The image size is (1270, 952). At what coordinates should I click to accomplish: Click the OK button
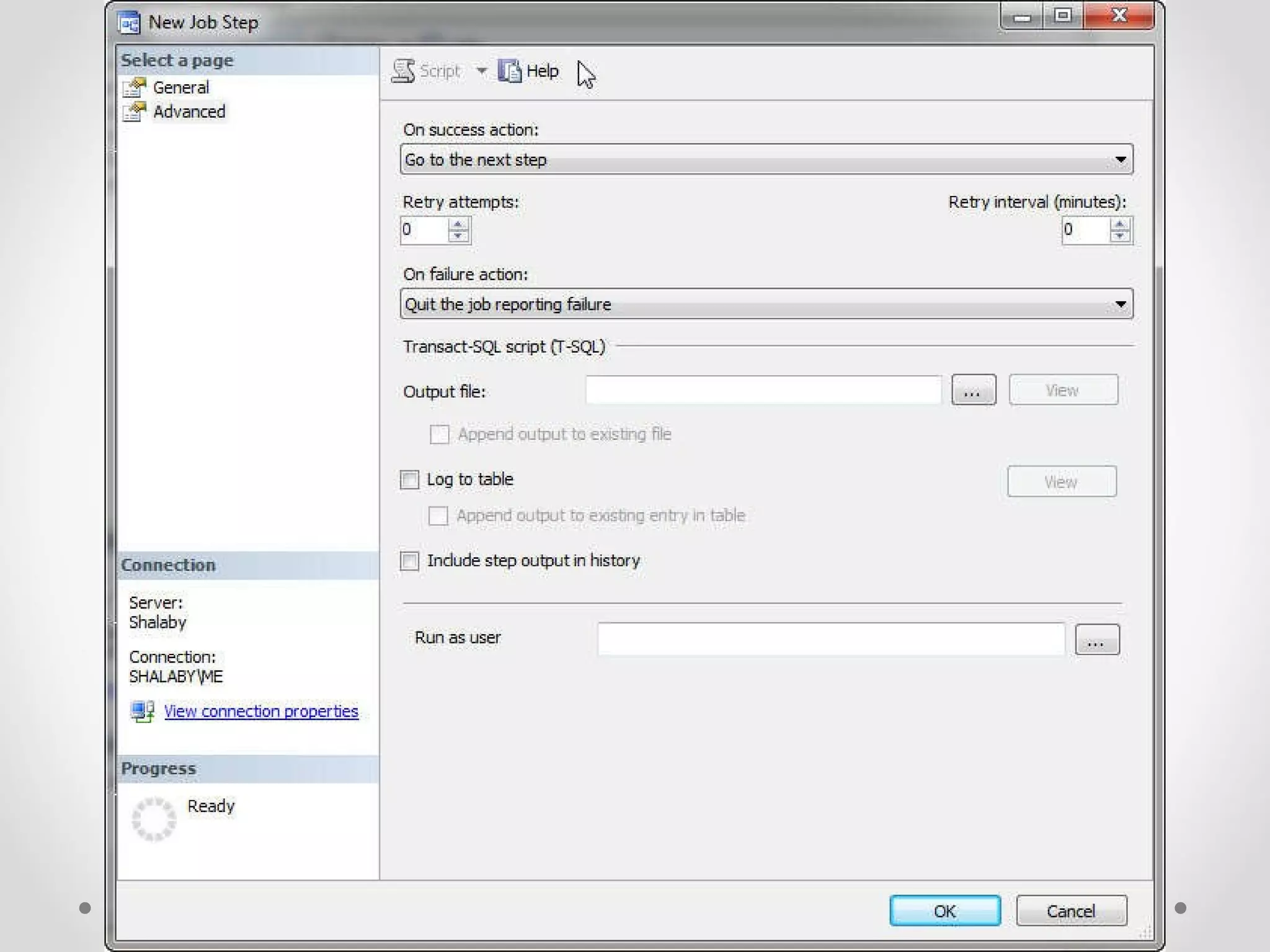coord(944,910)
